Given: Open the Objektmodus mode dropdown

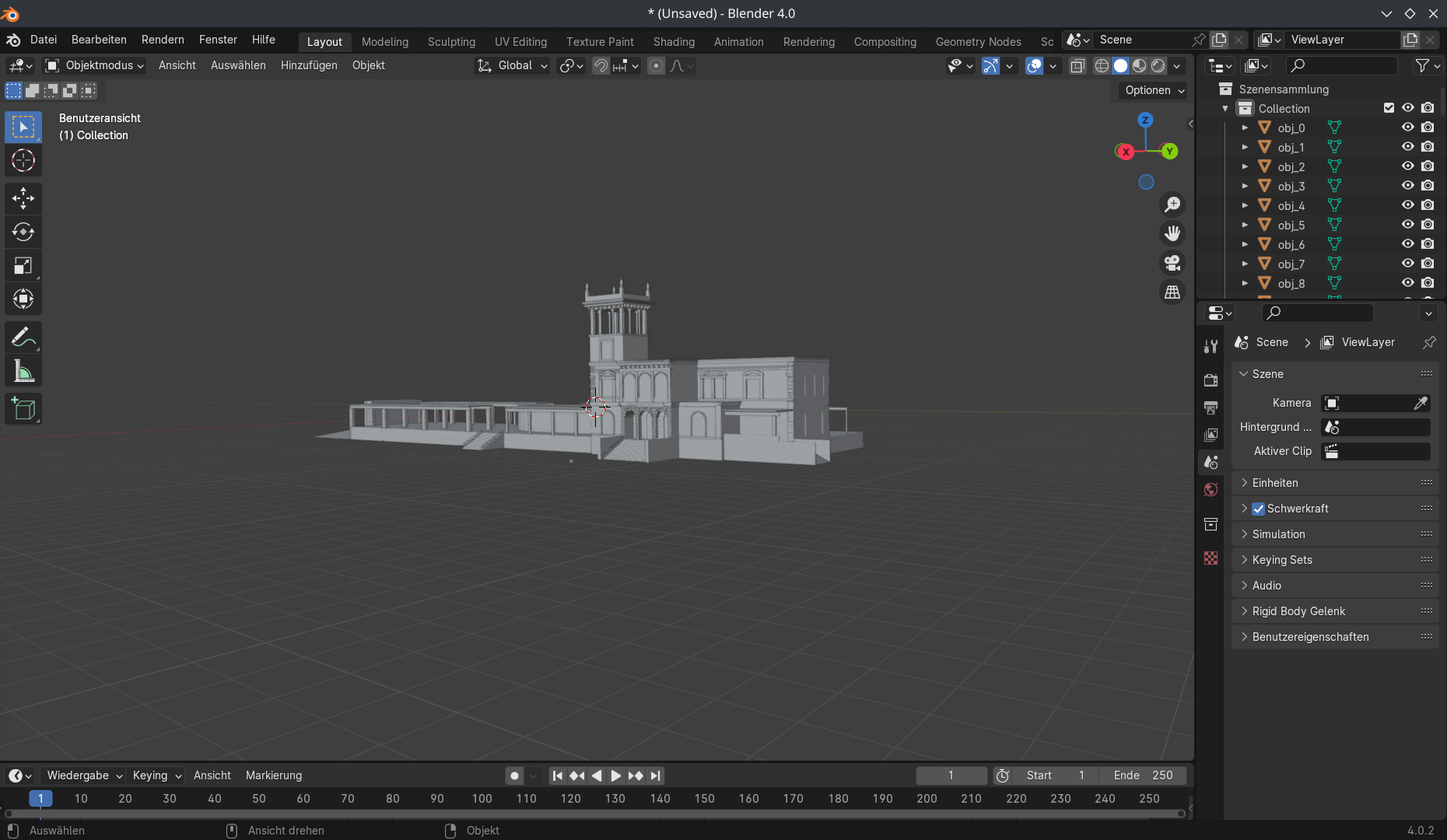Looking at the screenshot, I should tap(95, 65).
